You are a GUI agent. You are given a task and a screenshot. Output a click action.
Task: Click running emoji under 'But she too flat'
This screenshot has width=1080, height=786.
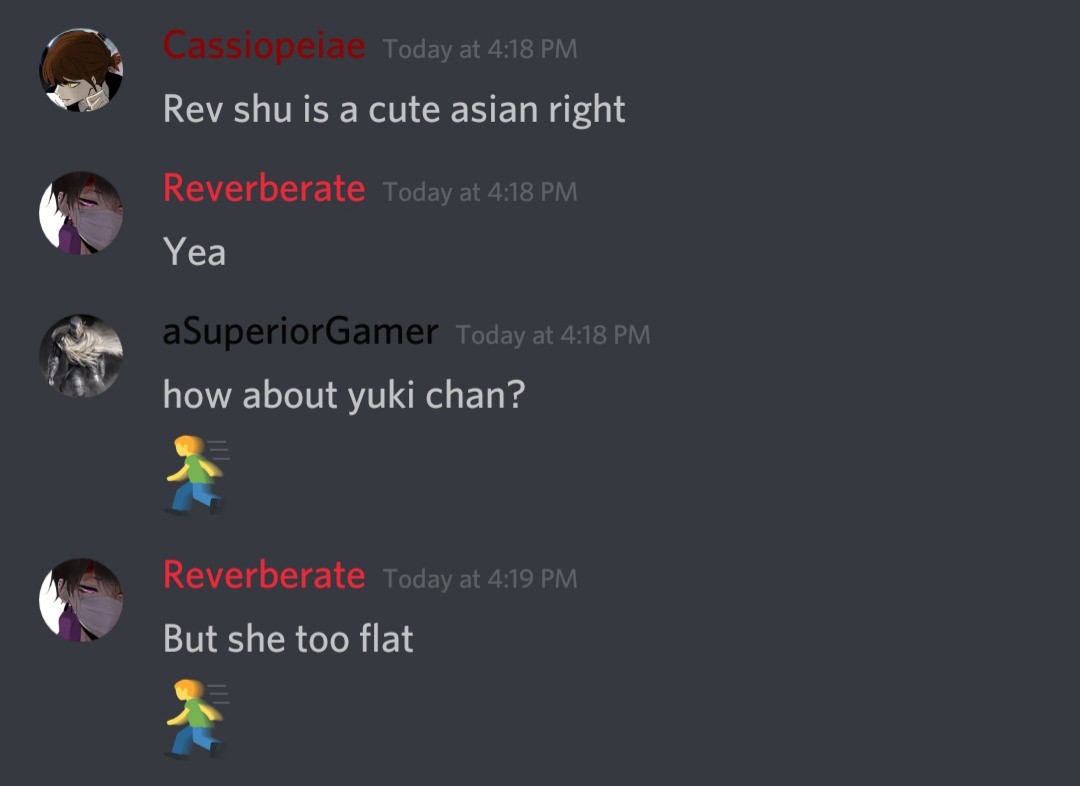tap(196, 718)
